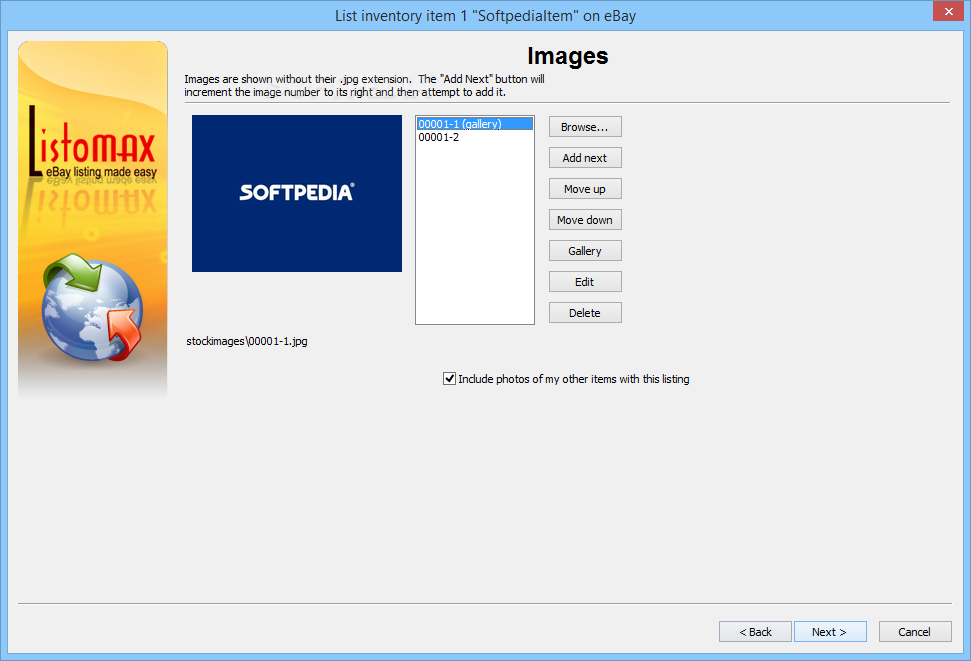Click the stockimages\00001-1.jpg path text

[x=247, y=341]
